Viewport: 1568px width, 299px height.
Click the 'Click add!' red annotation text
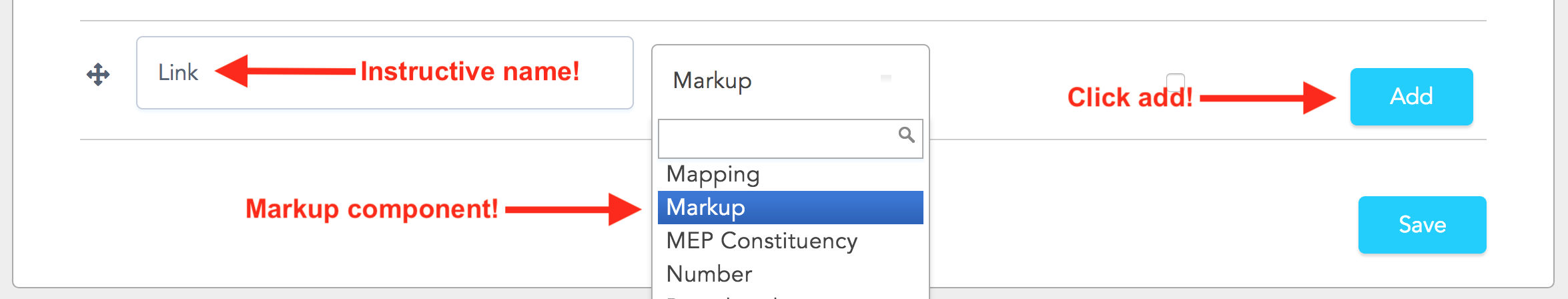[1130, 98]
